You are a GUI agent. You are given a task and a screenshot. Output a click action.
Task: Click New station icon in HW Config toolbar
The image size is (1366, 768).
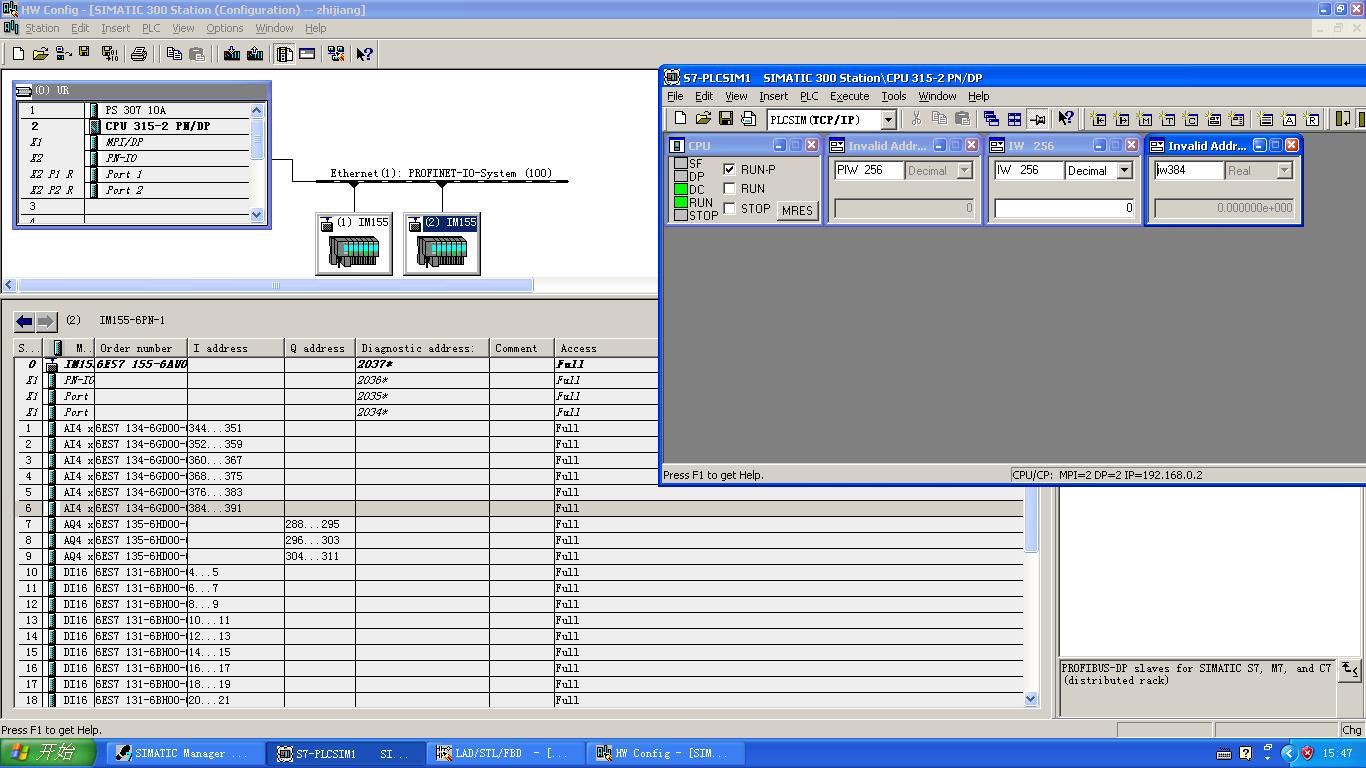pyautogui.click(x=18, y=54)
